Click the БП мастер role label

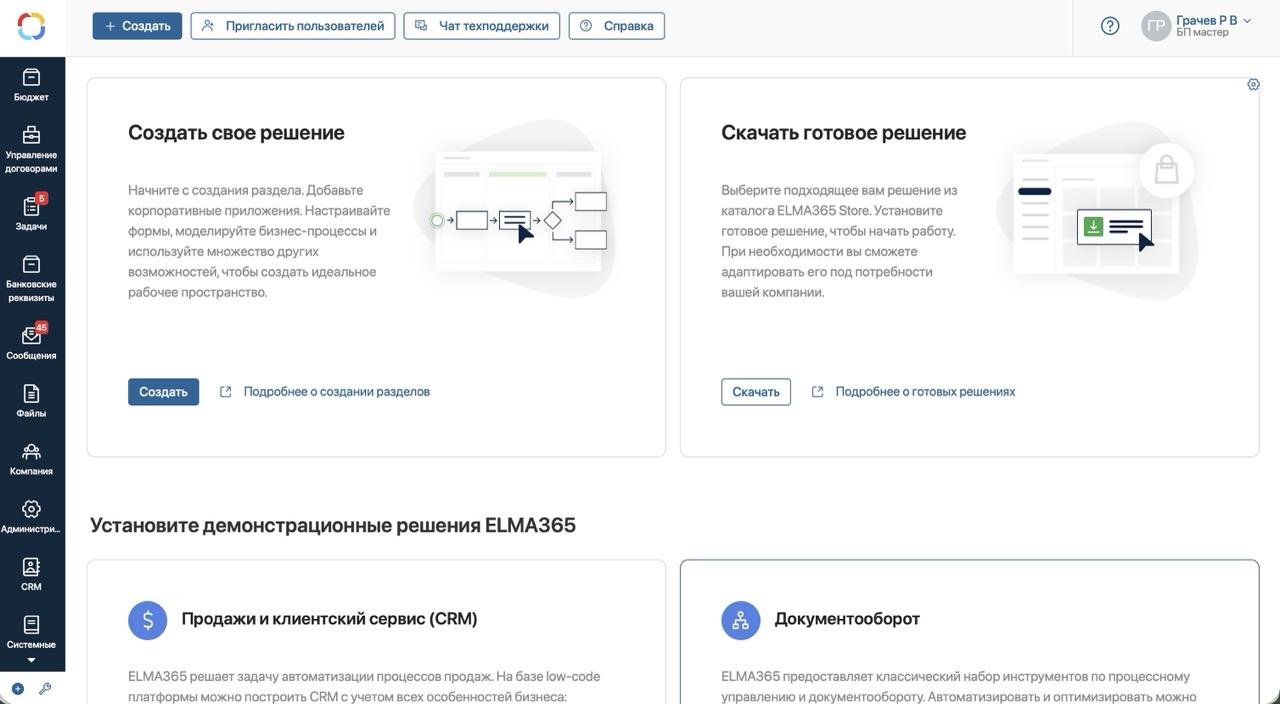pyautogui.click(x=1202, y=33)
